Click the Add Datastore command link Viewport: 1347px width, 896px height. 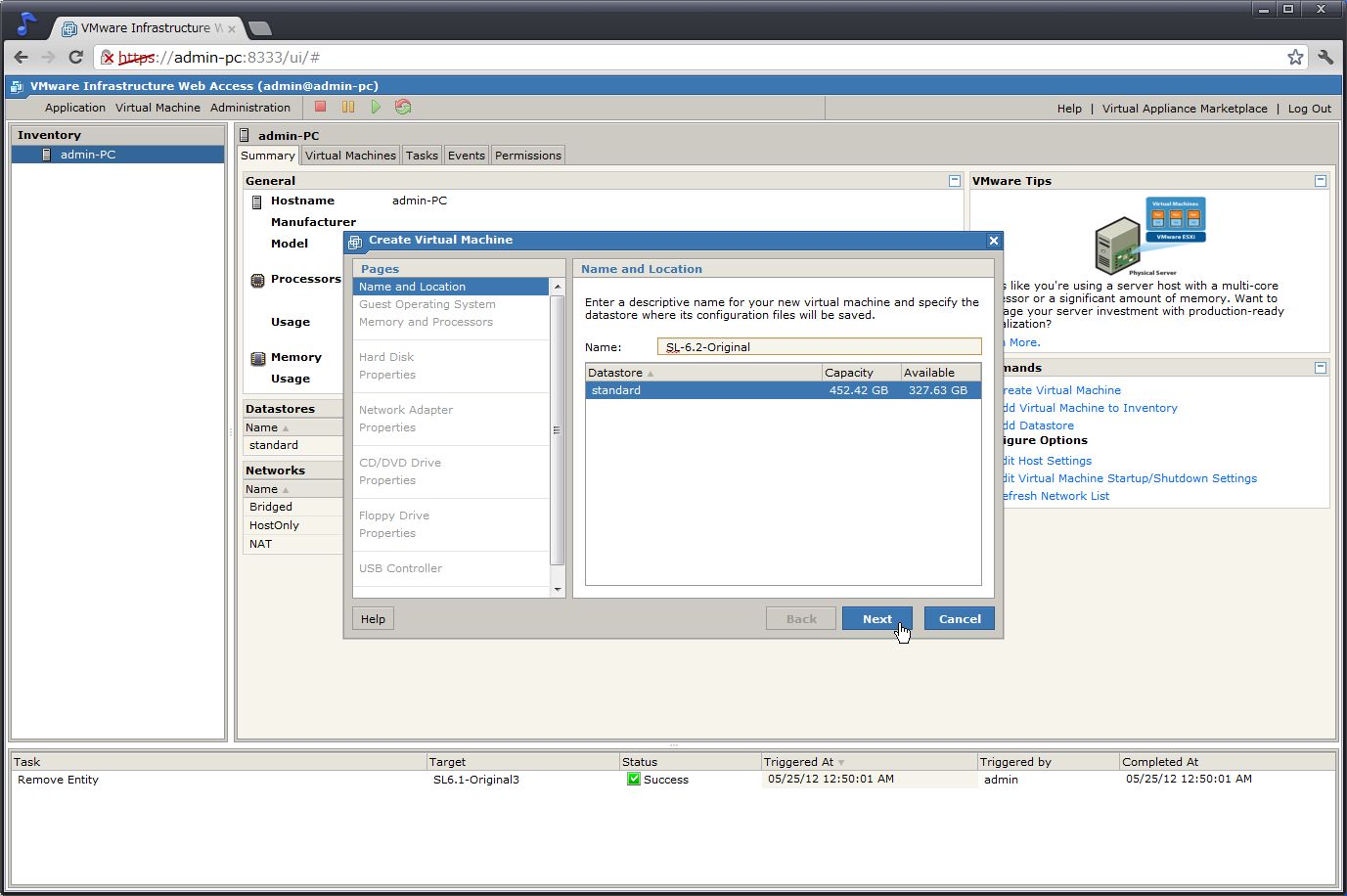point(1039,426)
